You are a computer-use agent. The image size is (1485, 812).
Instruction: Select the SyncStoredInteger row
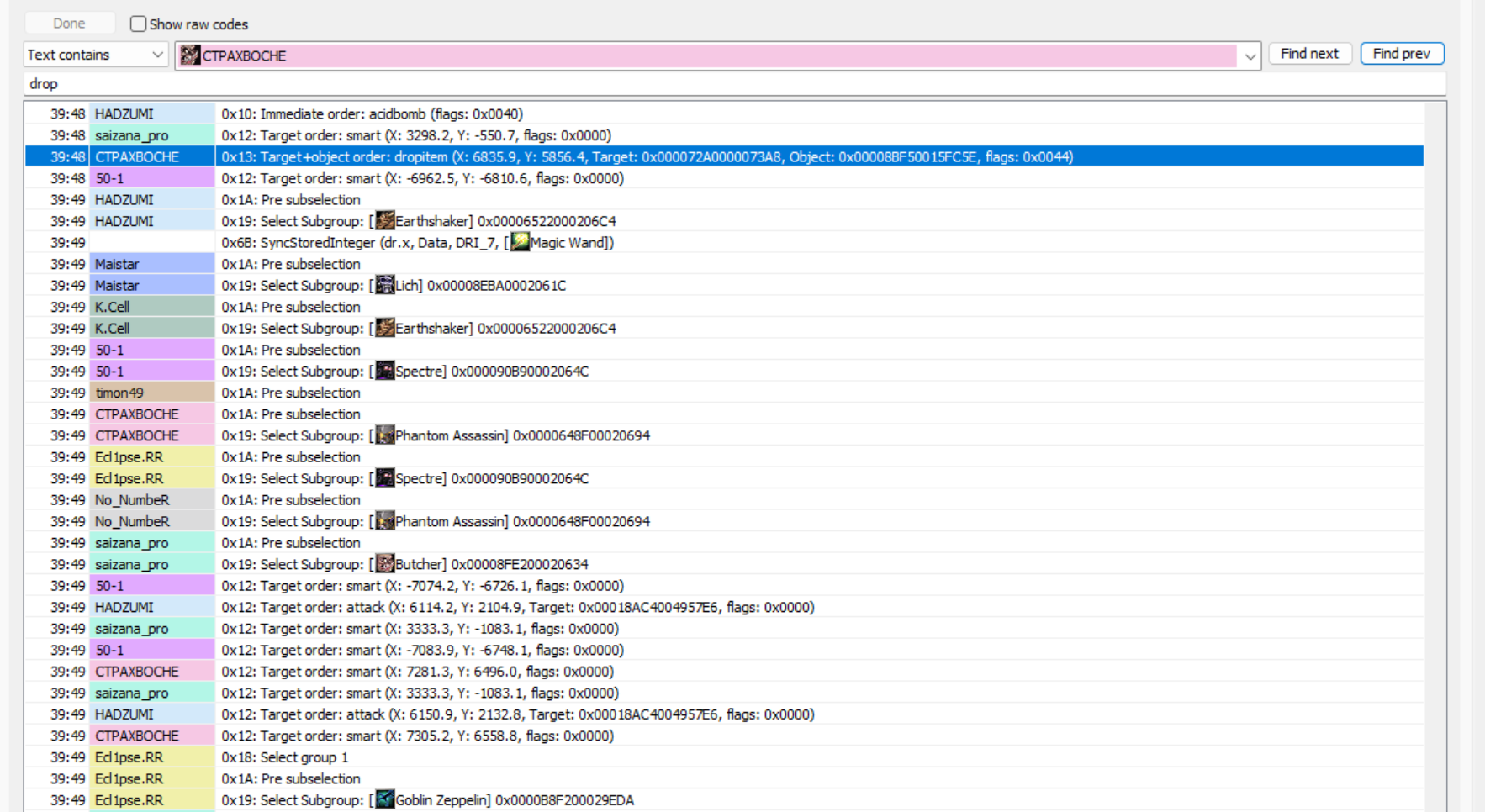(x=724, y=242)
